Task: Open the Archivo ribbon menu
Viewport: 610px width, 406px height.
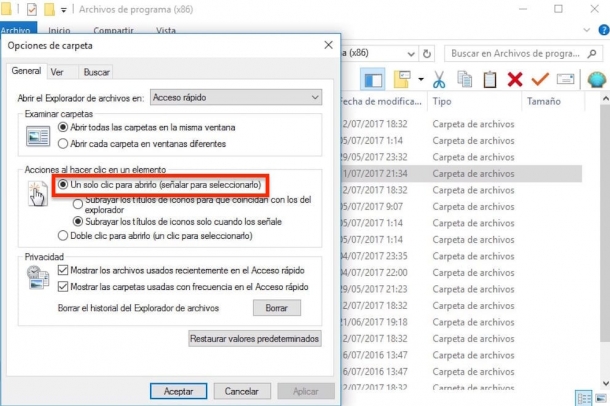Action: 16,28
